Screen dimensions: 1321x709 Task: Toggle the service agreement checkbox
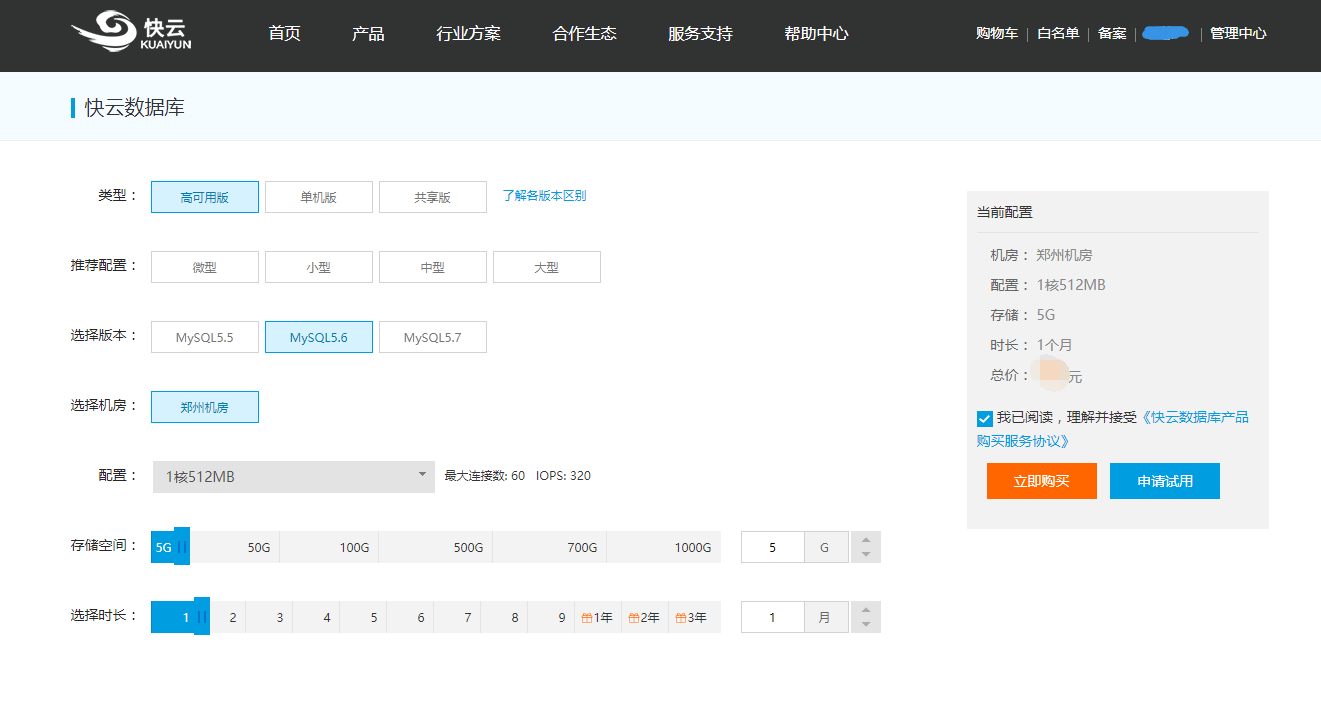pos(985,418)
